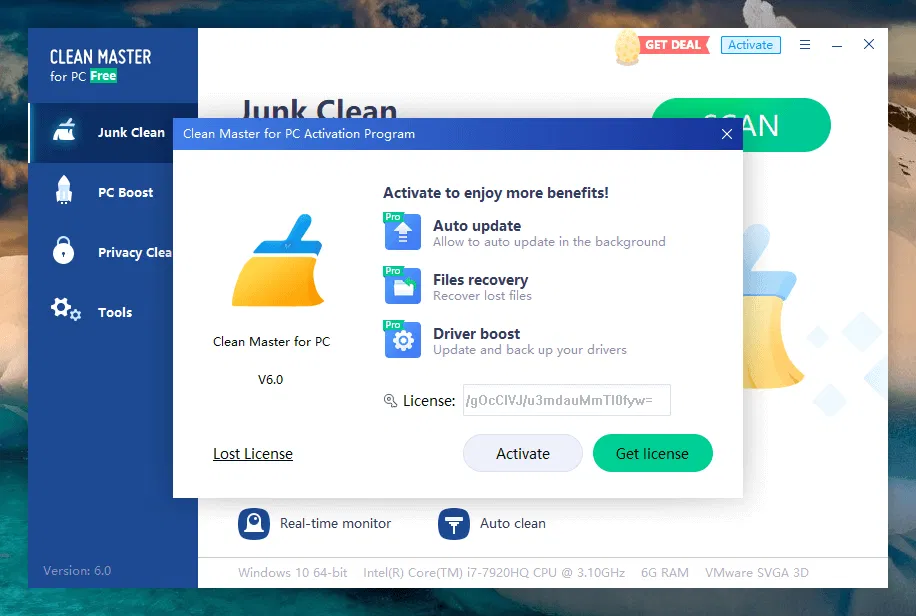916x616 pixels.
Task: Click Activate in the top bar
Action: tap(750, 44)
